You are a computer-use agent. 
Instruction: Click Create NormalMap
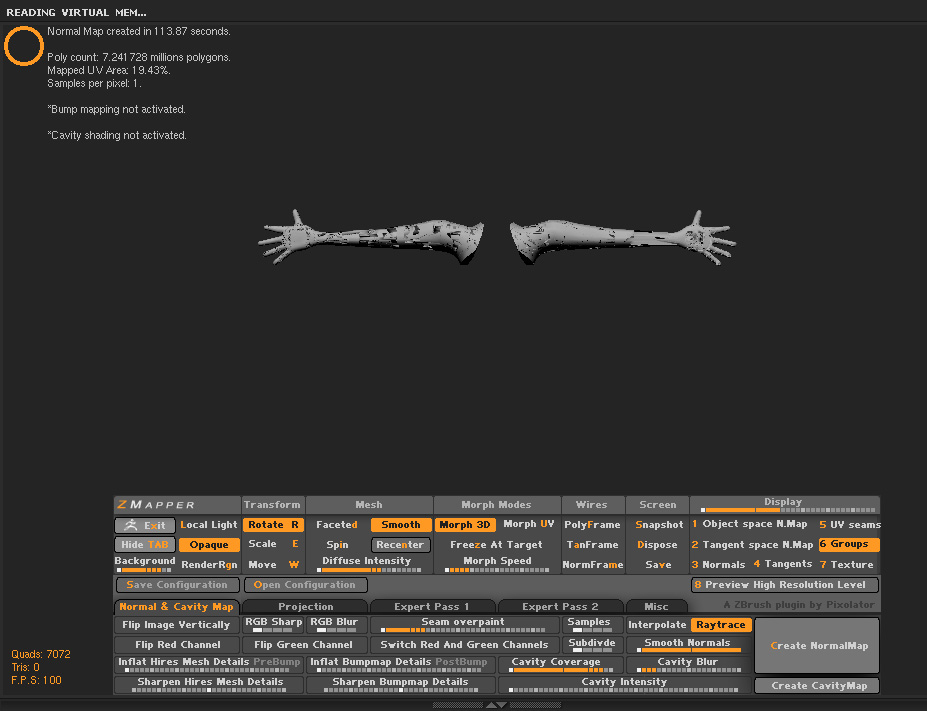[816, 645]
